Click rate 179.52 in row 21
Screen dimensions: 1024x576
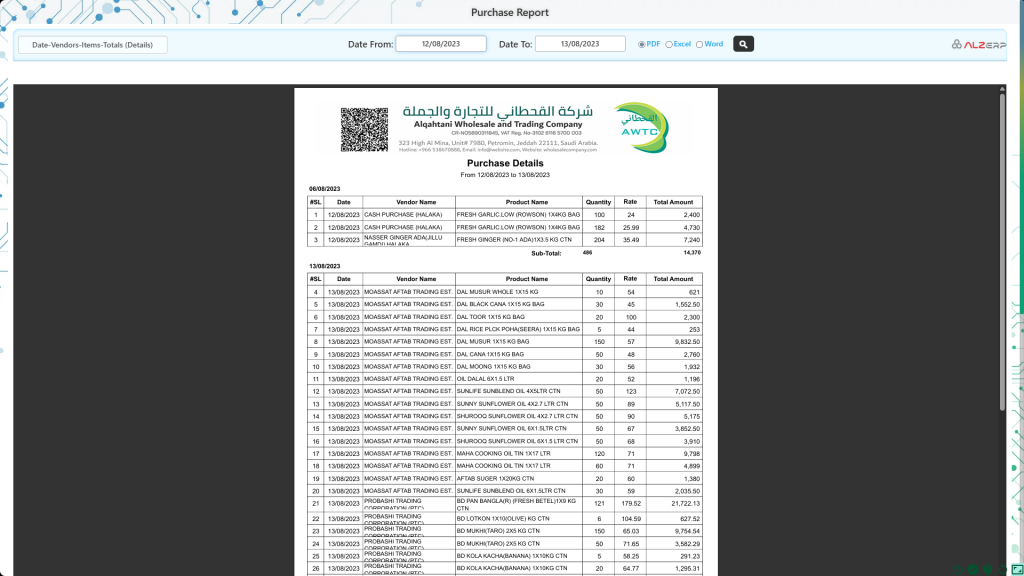click(631, 504)
